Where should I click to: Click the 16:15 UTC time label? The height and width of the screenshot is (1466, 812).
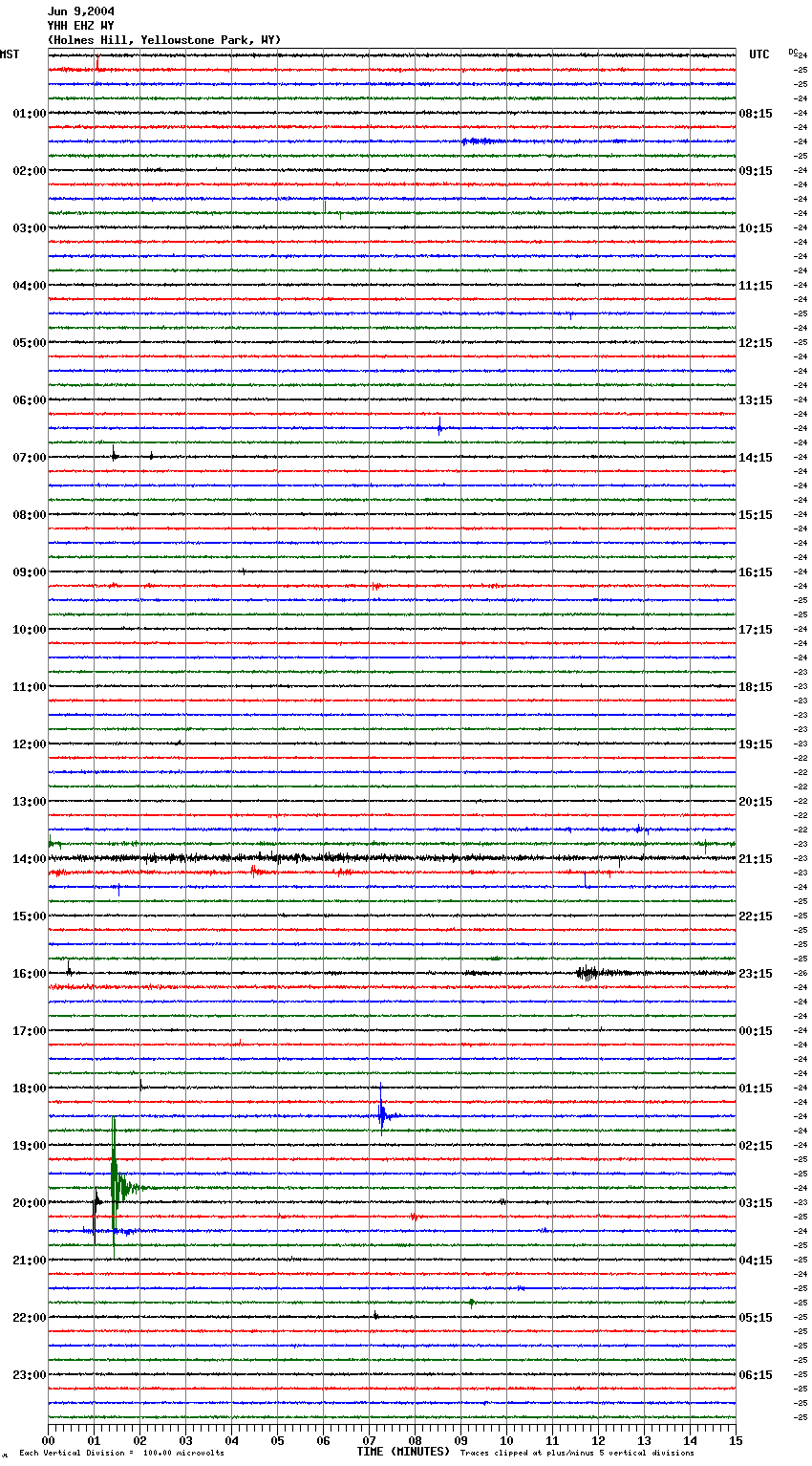[756, 572]
